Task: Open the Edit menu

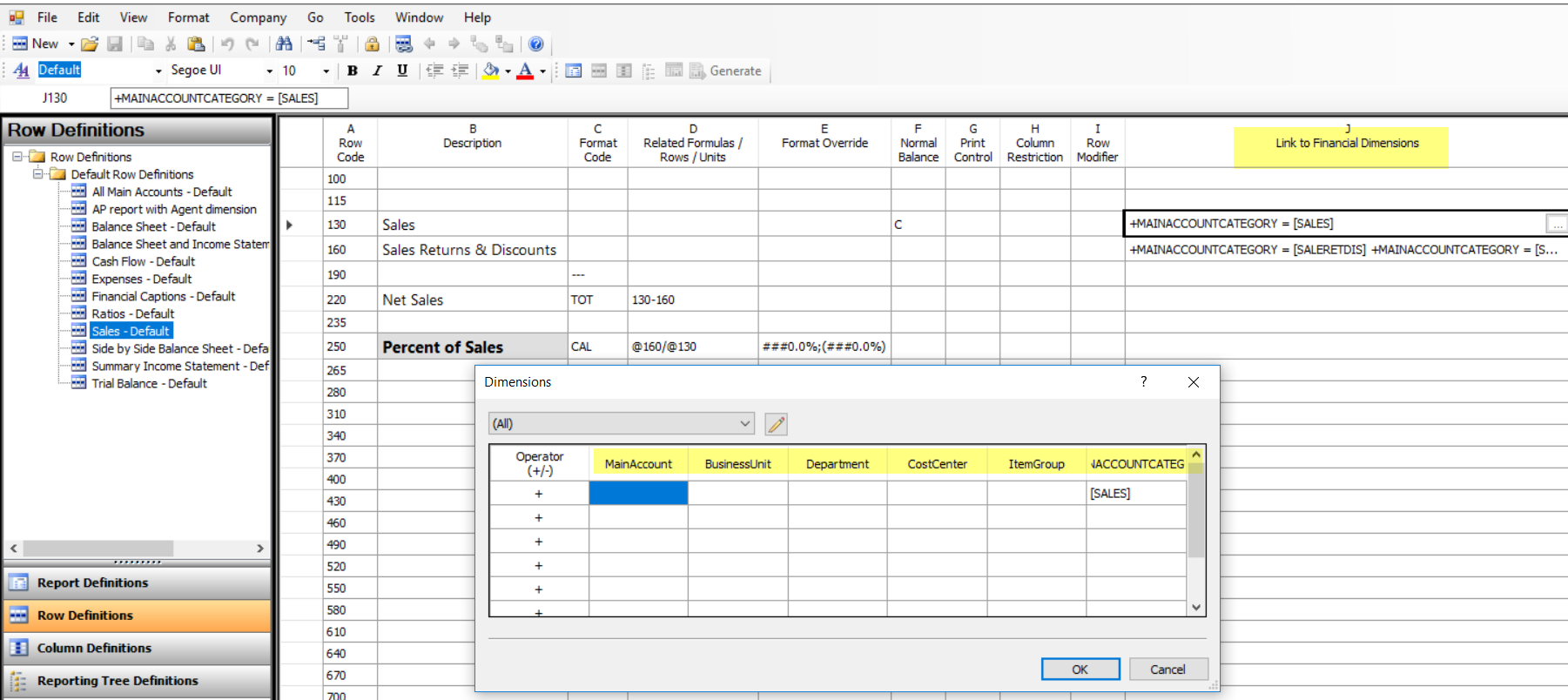Action: (x=88, y=17)
